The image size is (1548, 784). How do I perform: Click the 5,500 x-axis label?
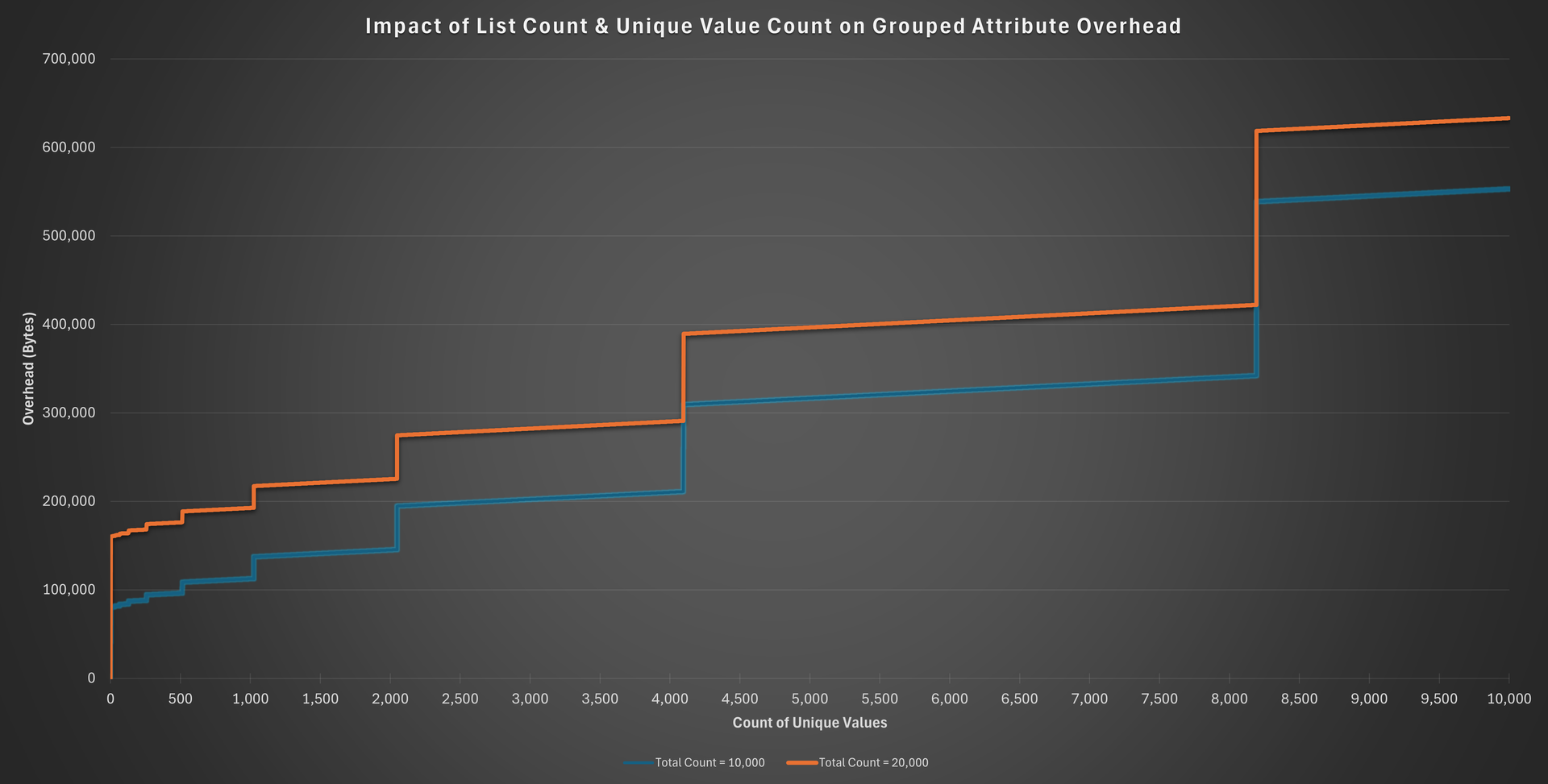click(880, 699)
